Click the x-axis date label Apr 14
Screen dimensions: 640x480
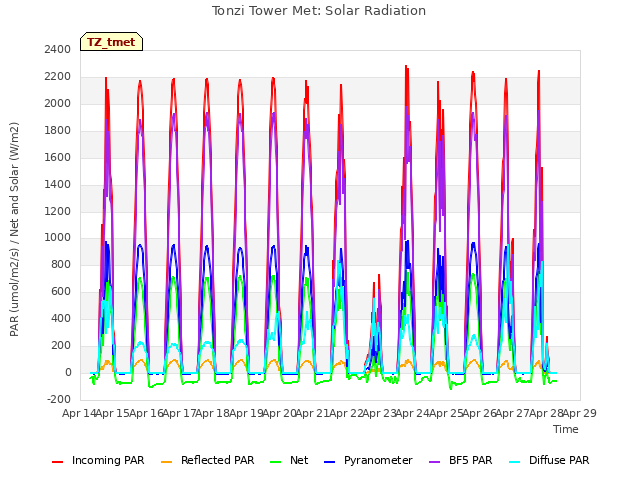coord(79,413)
